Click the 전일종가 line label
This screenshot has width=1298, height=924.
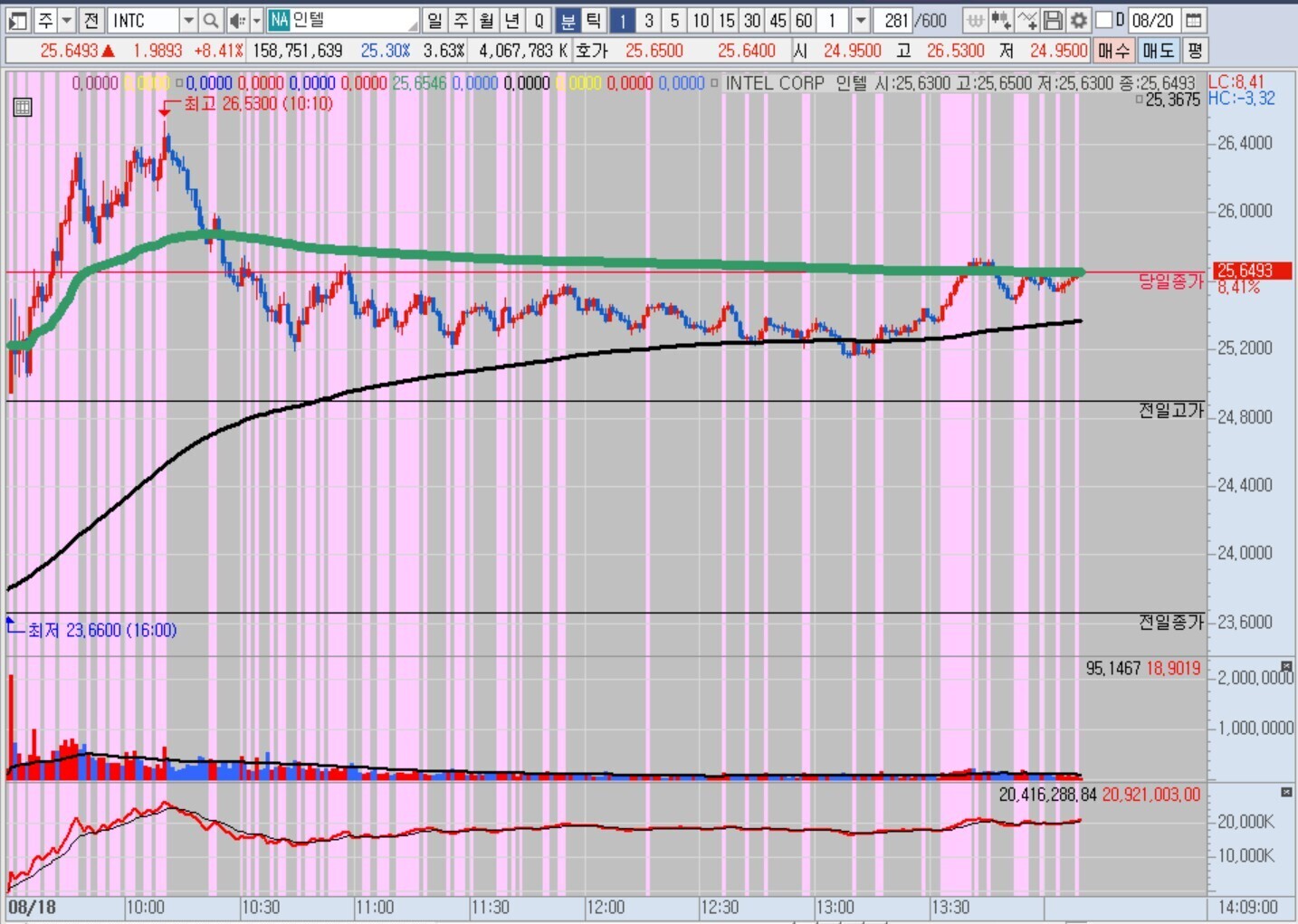1171,622
